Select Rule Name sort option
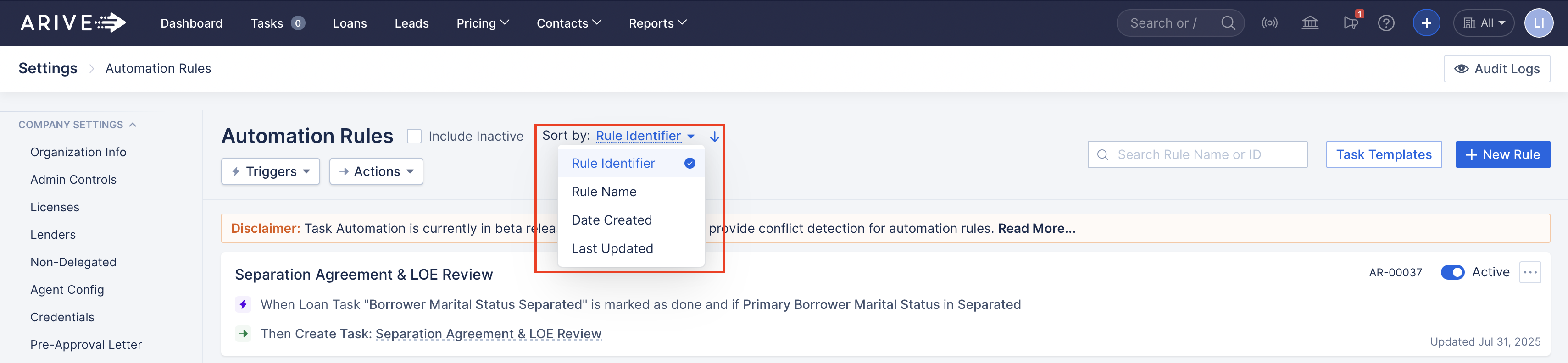1568x363 pixels. 631,192
